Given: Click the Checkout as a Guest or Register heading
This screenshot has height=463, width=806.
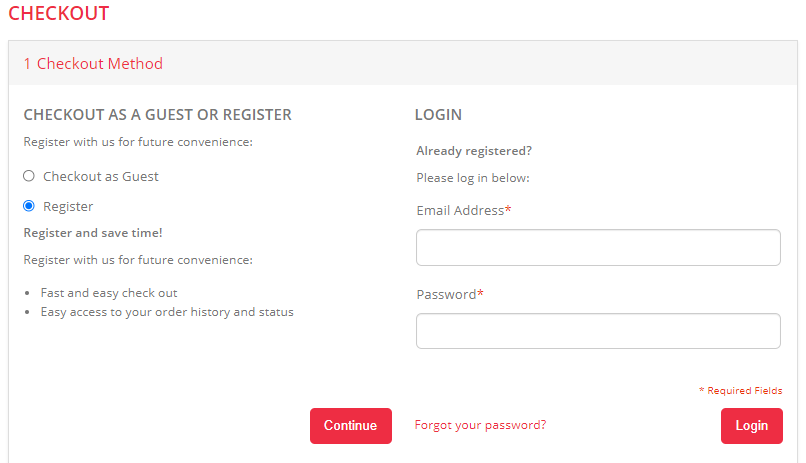Looking at the screenshot, I should [157, 115].
